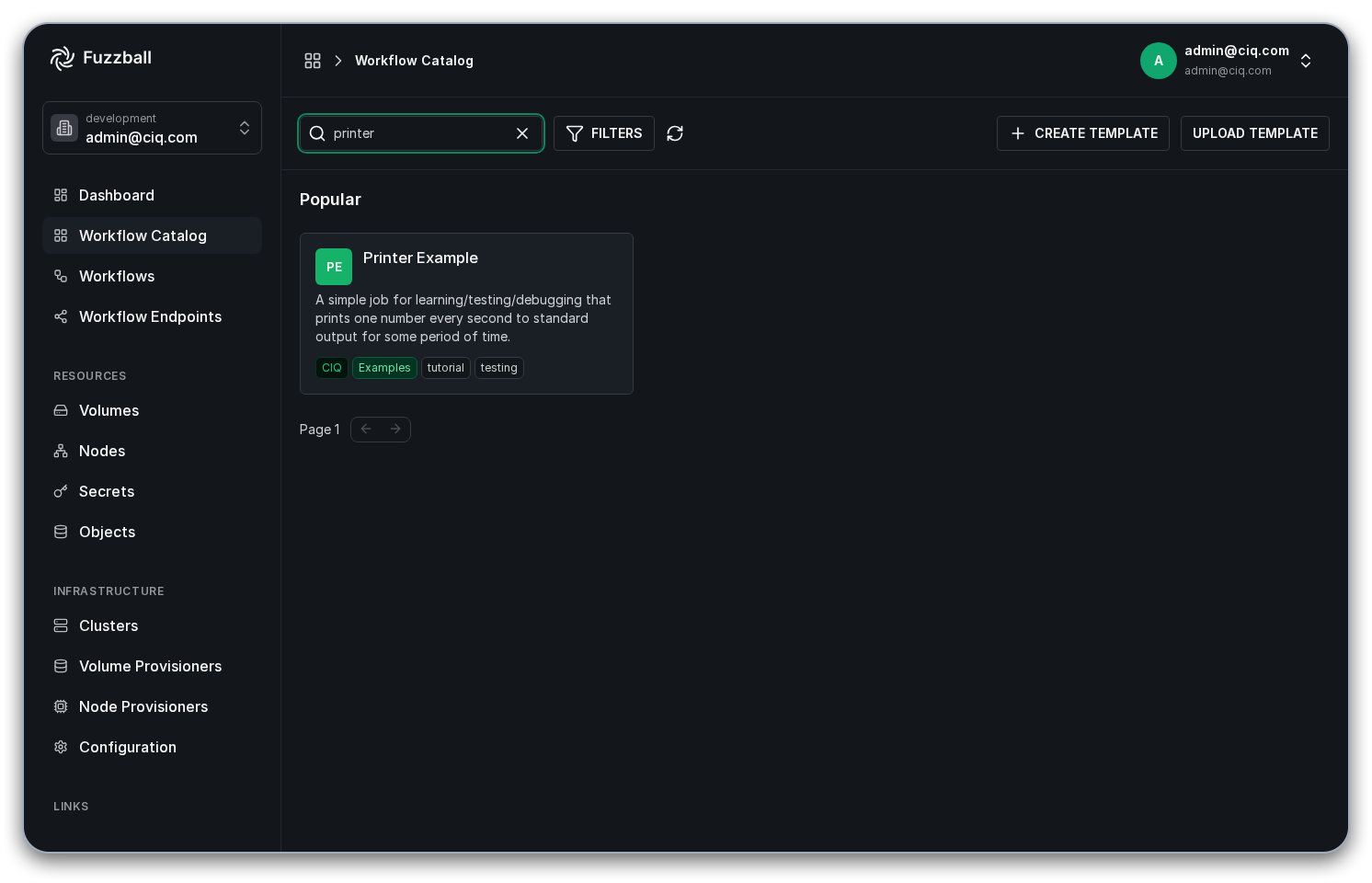The width and height of the screenshot is (1372, 883).
Task: Click the green PE template badge
Action: [x=334, y=267]
